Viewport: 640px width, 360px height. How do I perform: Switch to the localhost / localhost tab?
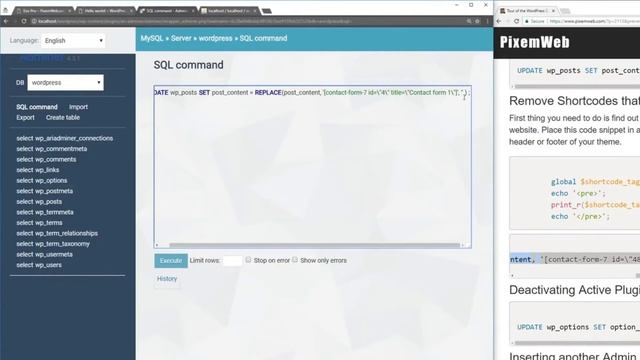[229, 11]
